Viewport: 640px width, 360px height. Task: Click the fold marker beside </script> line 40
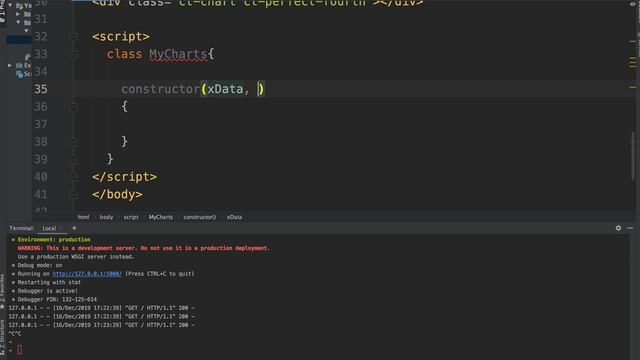(x=73, y=177)
